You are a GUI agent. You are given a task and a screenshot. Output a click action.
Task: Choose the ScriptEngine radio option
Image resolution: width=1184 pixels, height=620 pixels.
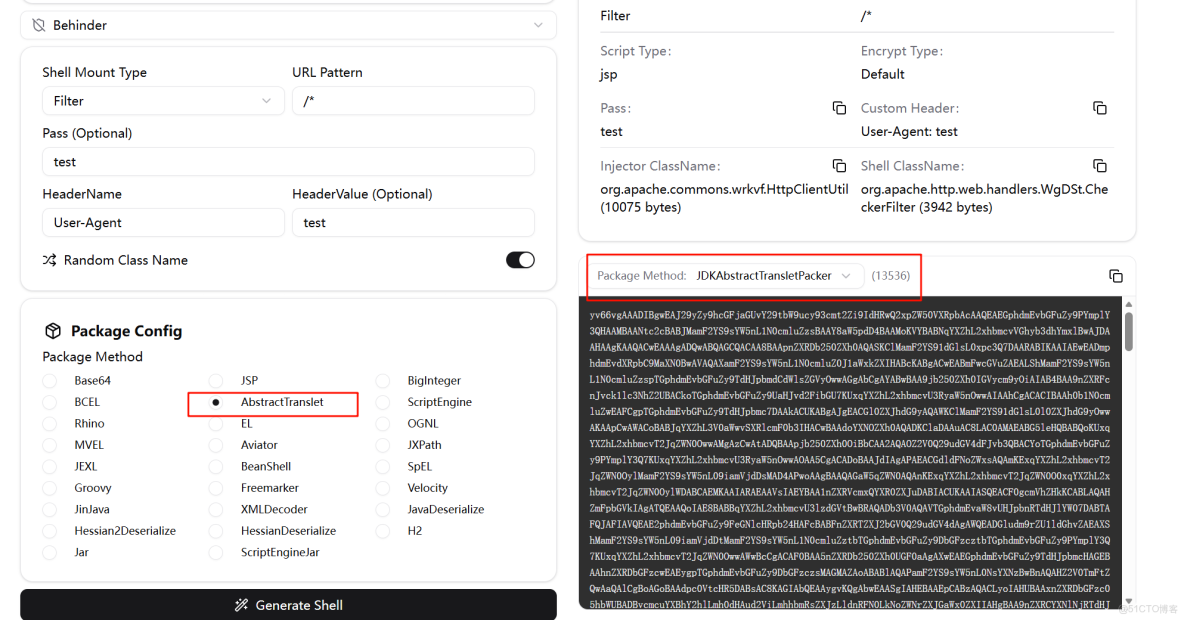[x=384, y=402]
